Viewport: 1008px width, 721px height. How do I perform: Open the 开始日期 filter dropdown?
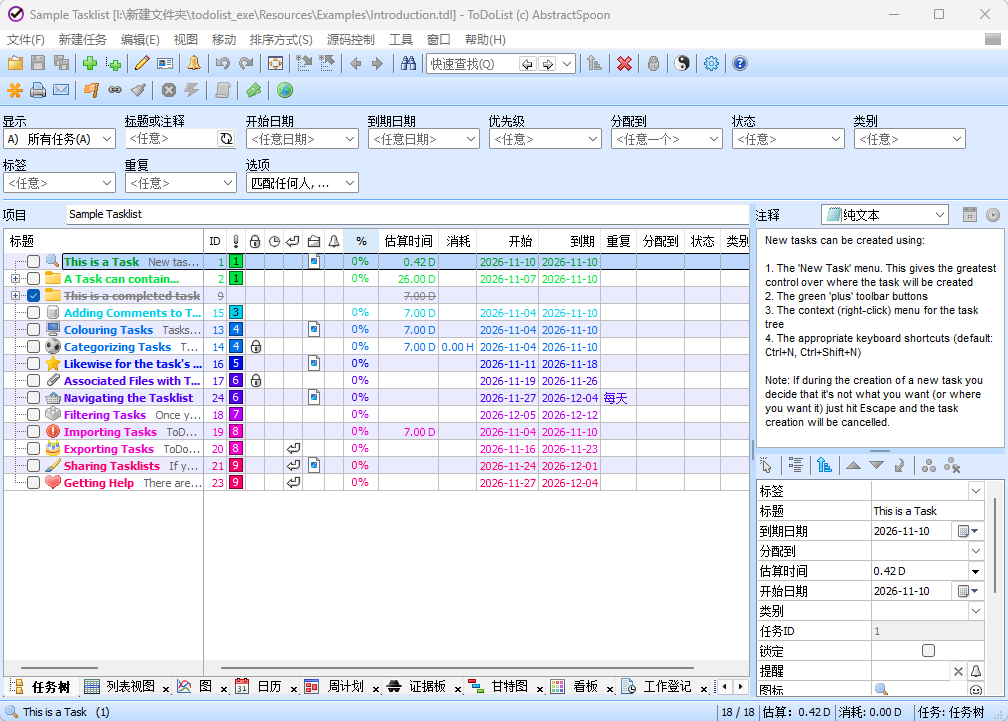point(302,139)
